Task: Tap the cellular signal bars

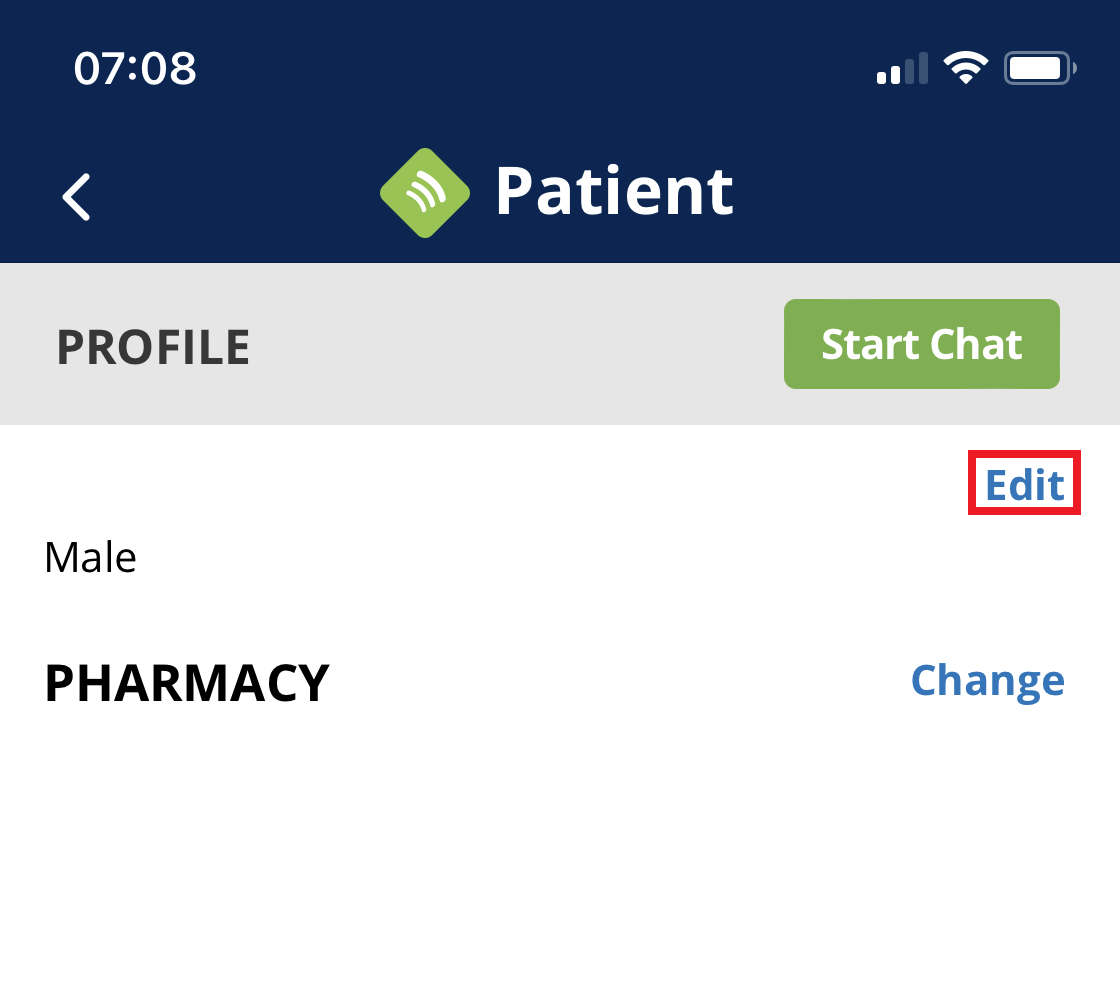Action: pos(902,70)
